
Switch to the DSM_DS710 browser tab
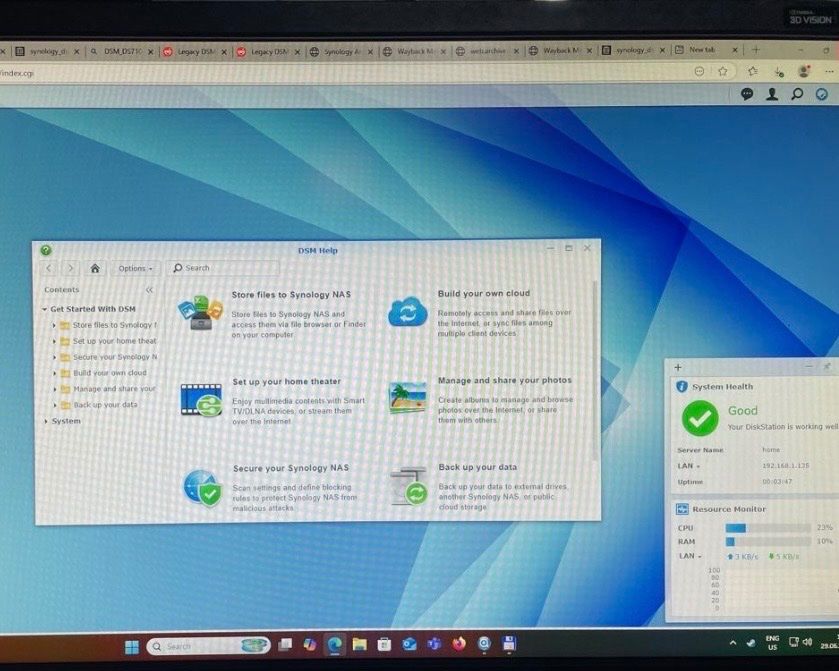pos(121,51)
